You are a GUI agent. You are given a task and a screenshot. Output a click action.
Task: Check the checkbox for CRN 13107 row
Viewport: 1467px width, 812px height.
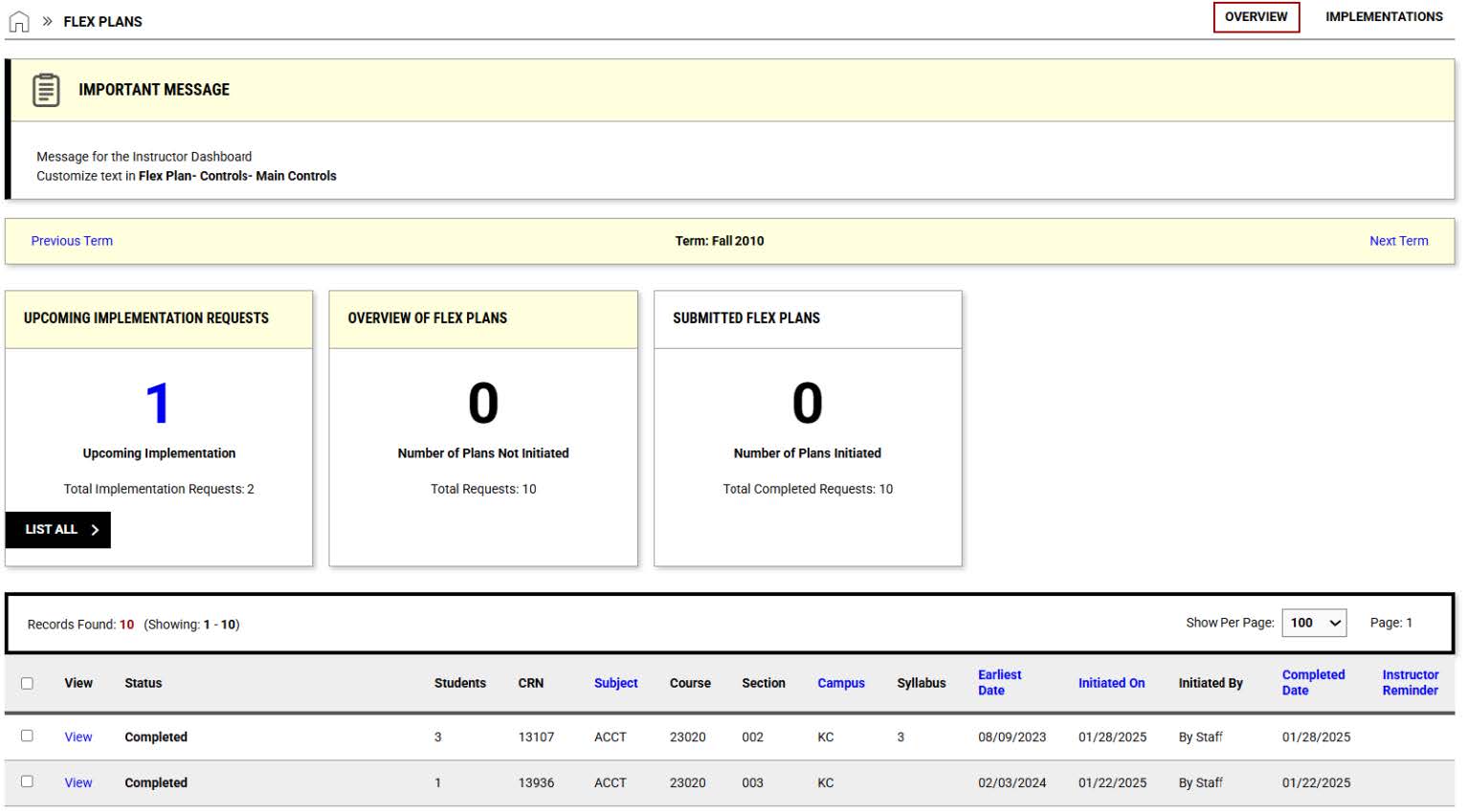pyautogui.click(x=28, y=736)
